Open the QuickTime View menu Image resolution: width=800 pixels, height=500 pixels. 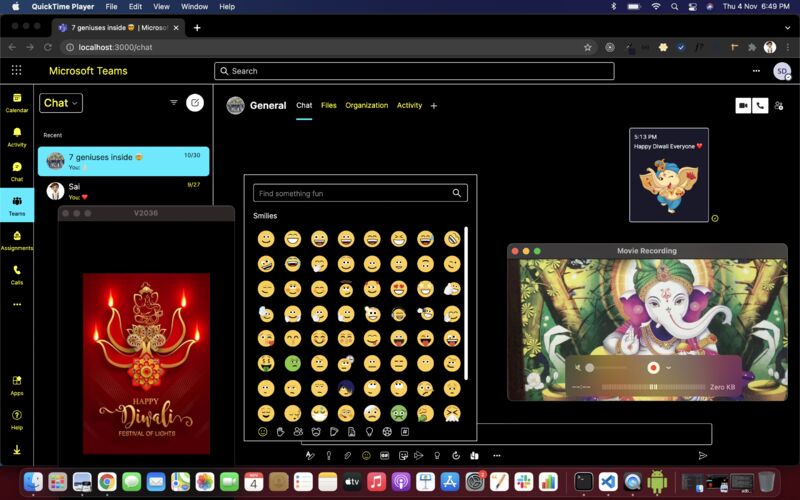[161, 7]
